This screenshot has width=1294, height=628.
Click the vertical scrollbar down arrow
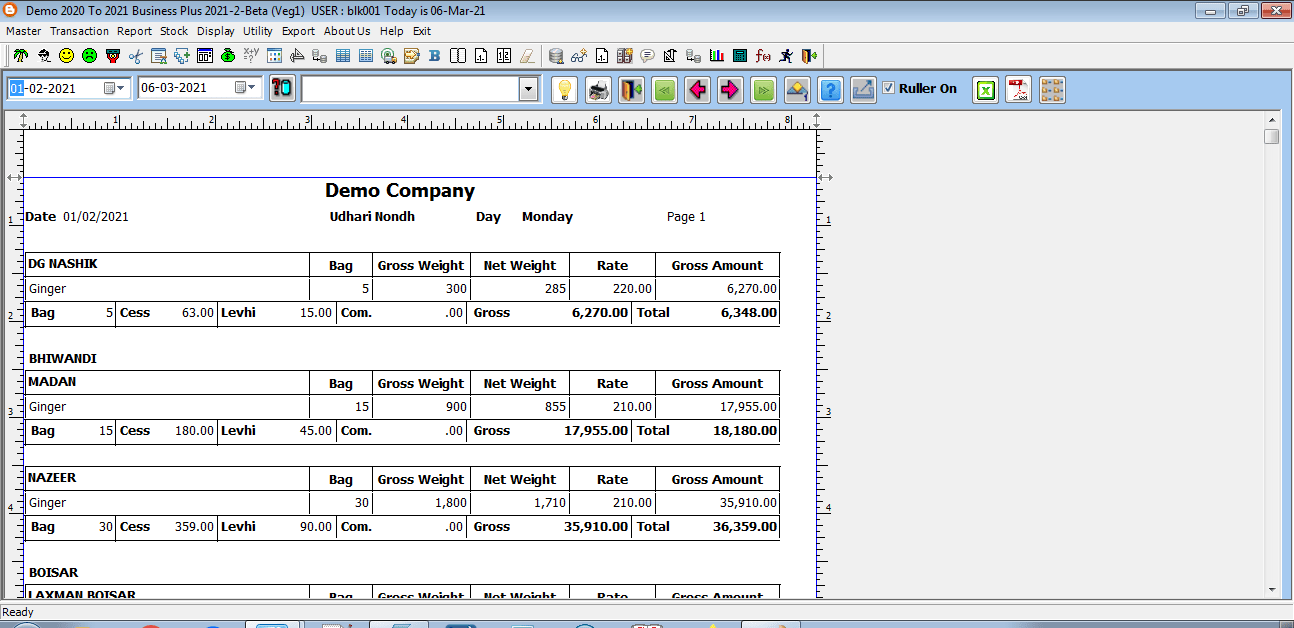coord(1271,590)
